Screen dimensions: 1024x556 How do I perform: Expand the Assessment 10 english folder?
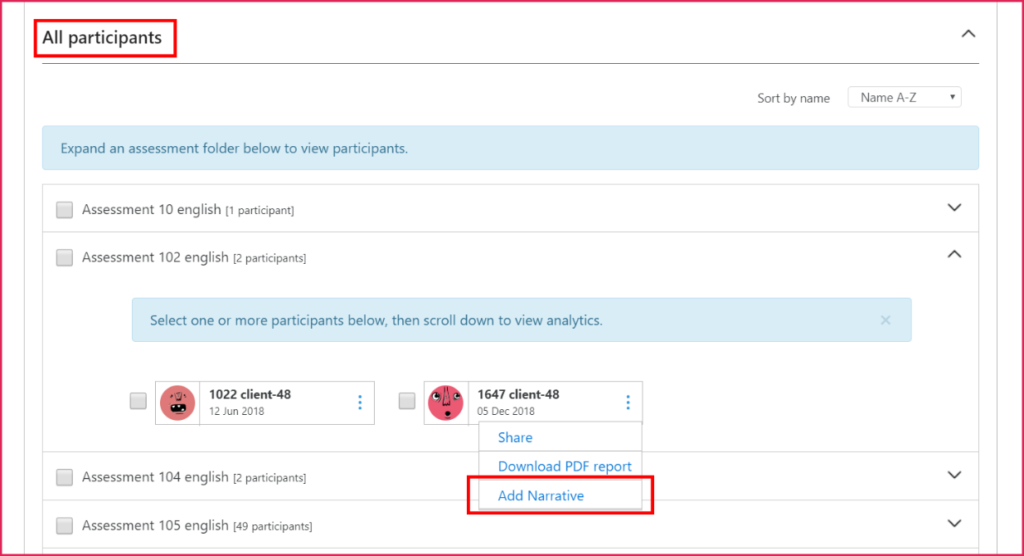tap(954, 208)
